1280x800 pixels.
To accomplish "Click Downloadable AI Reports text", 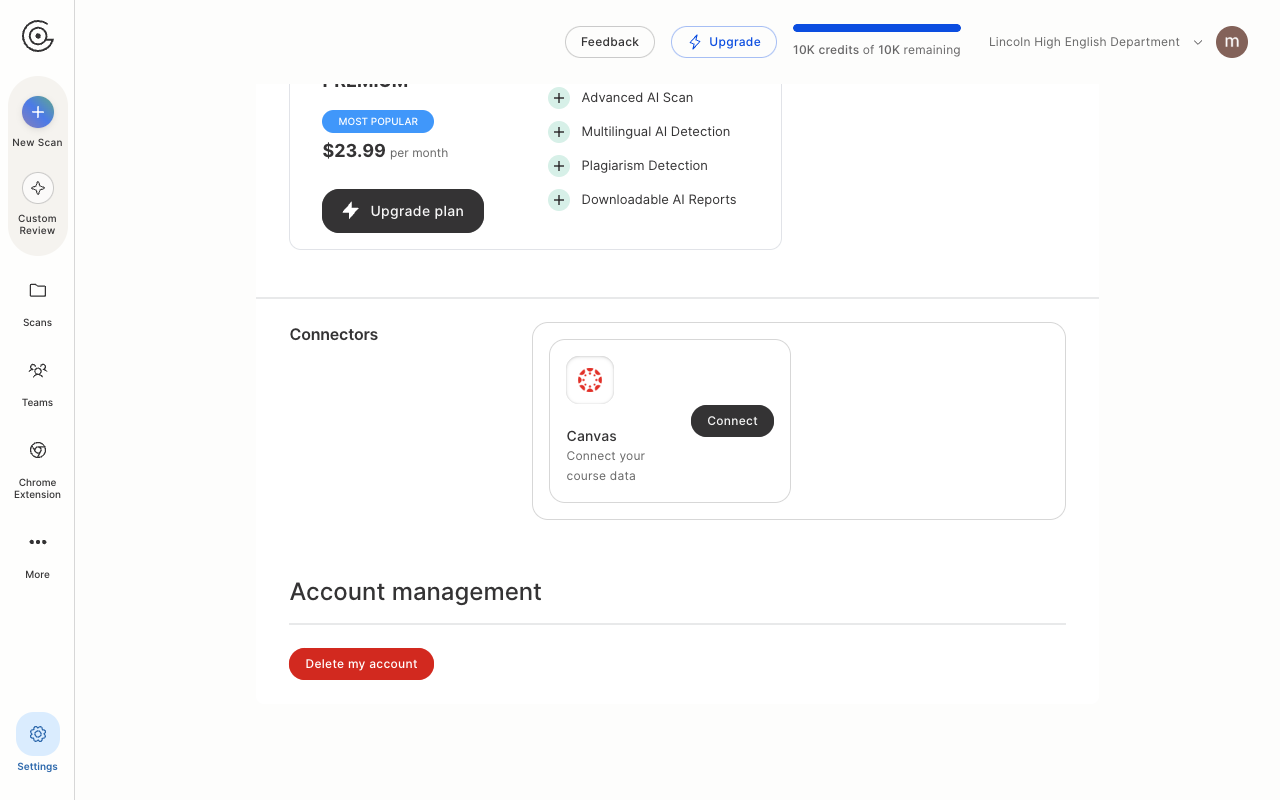I will click(x=659, y=200).
